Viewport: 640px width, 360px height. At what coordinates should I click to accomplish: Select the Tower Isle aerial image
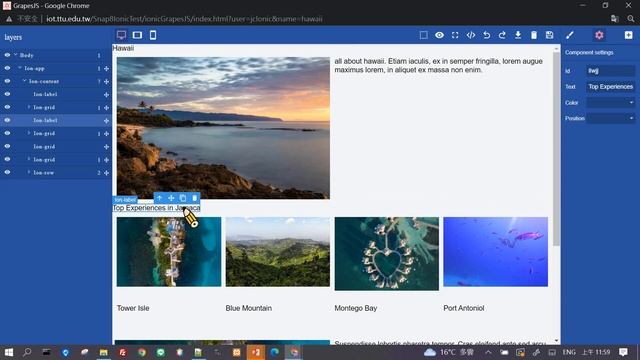[169, 251]
